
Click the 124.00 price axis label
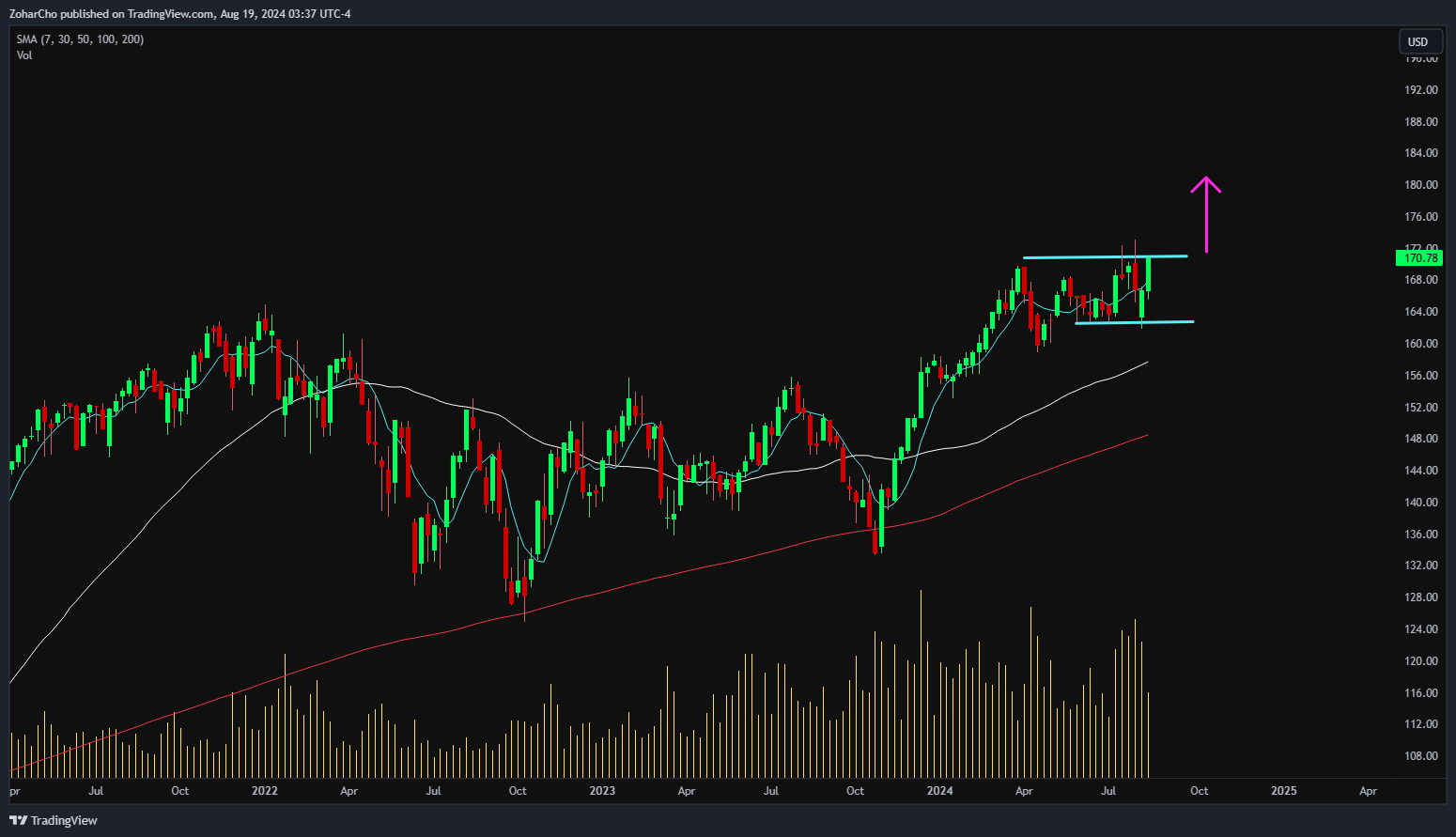coord(1420,629)
